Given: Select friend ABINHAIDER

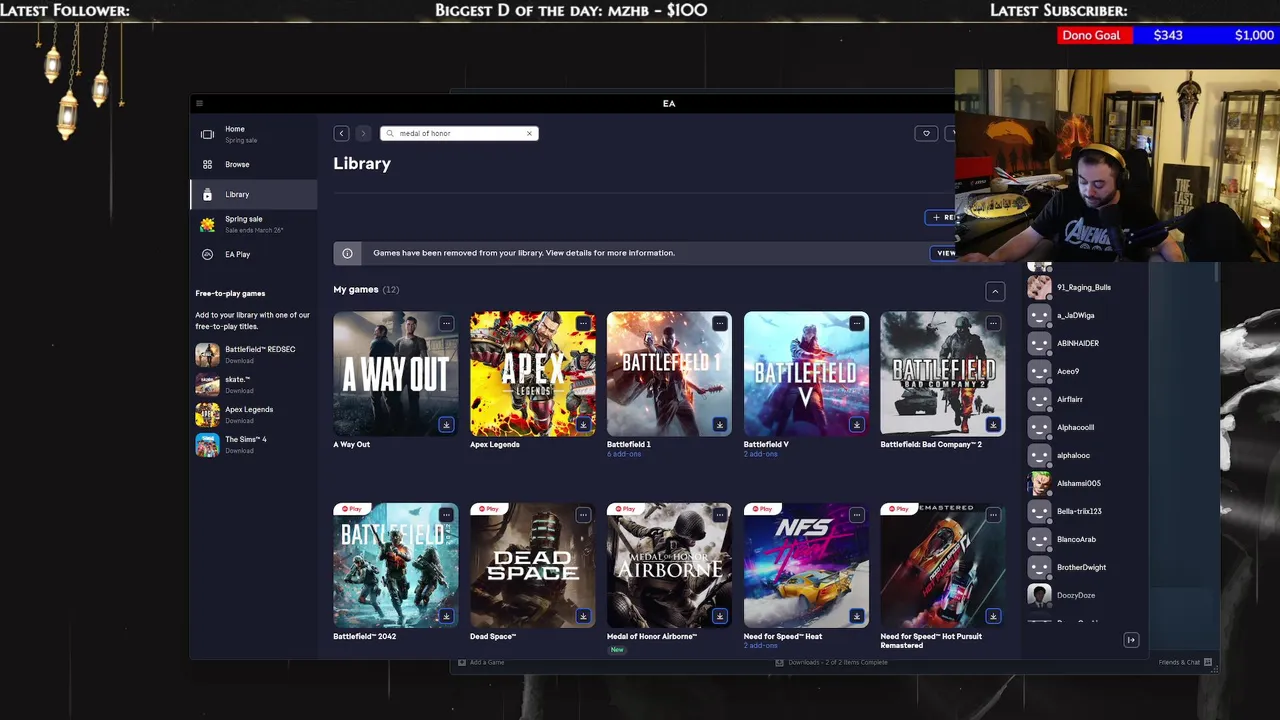Looking at the screenshot, I should [1085, 343].
